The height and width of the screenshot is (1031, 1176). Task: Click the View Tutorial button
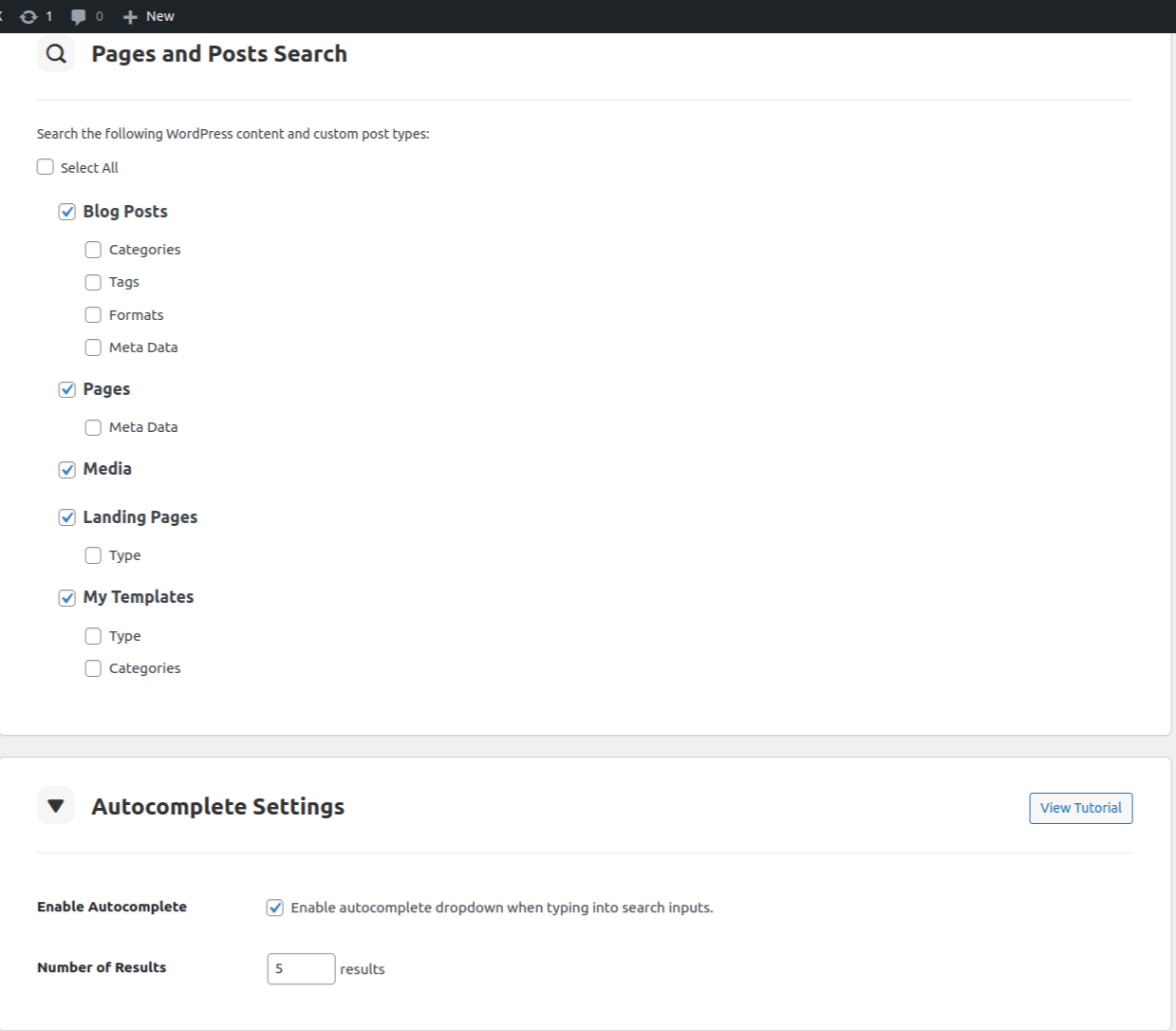click(x=1080, y=808)
